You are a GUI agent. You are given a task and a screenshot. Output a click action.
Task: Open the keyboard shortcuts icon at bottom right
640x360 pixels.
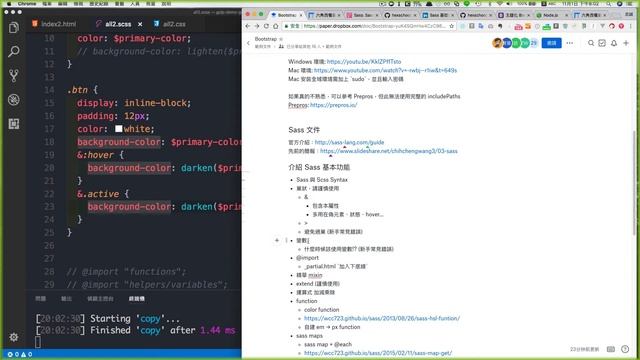tap(611, 349)
